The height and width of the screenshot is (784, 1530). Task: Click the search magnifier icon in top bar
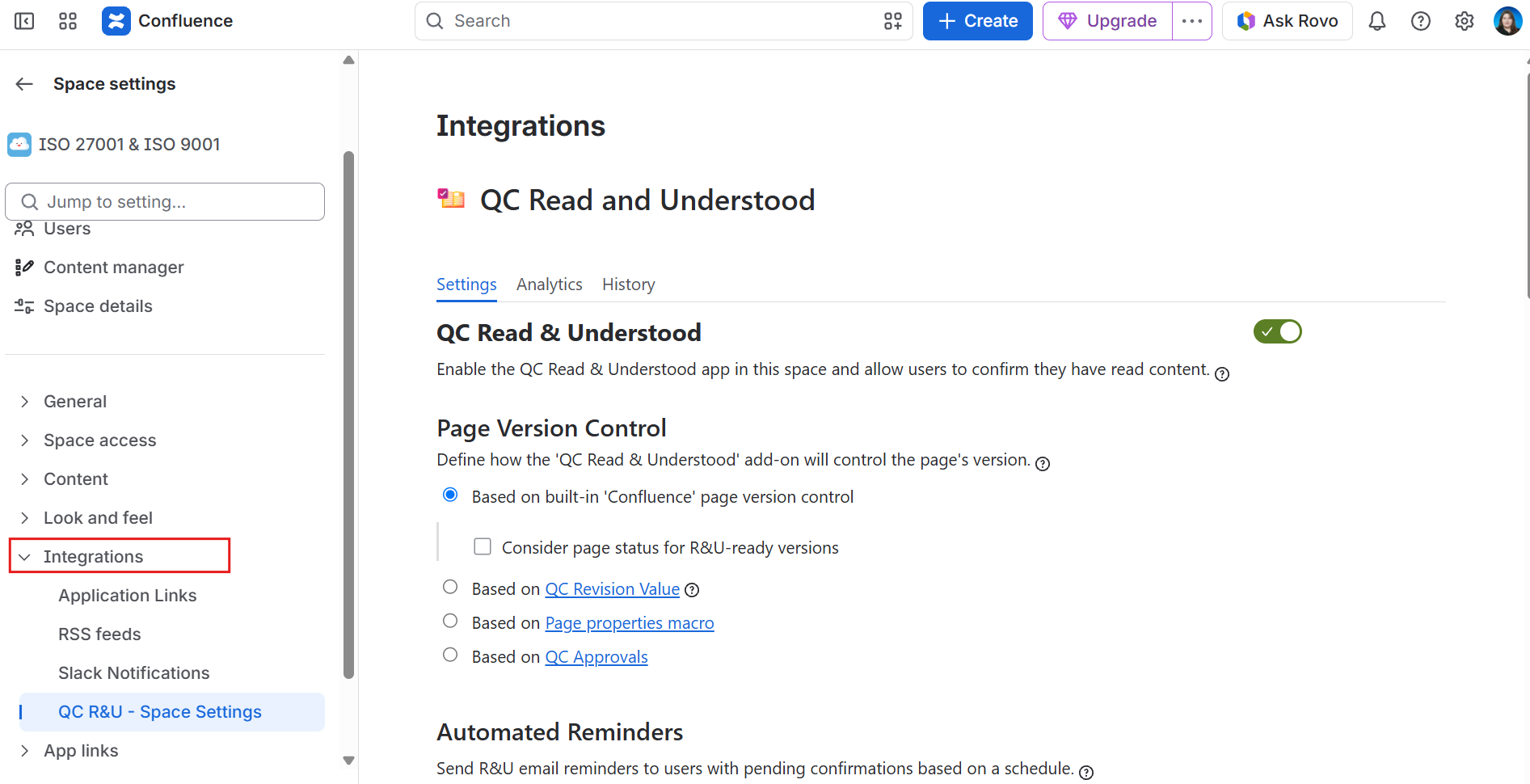coord(435,21)
